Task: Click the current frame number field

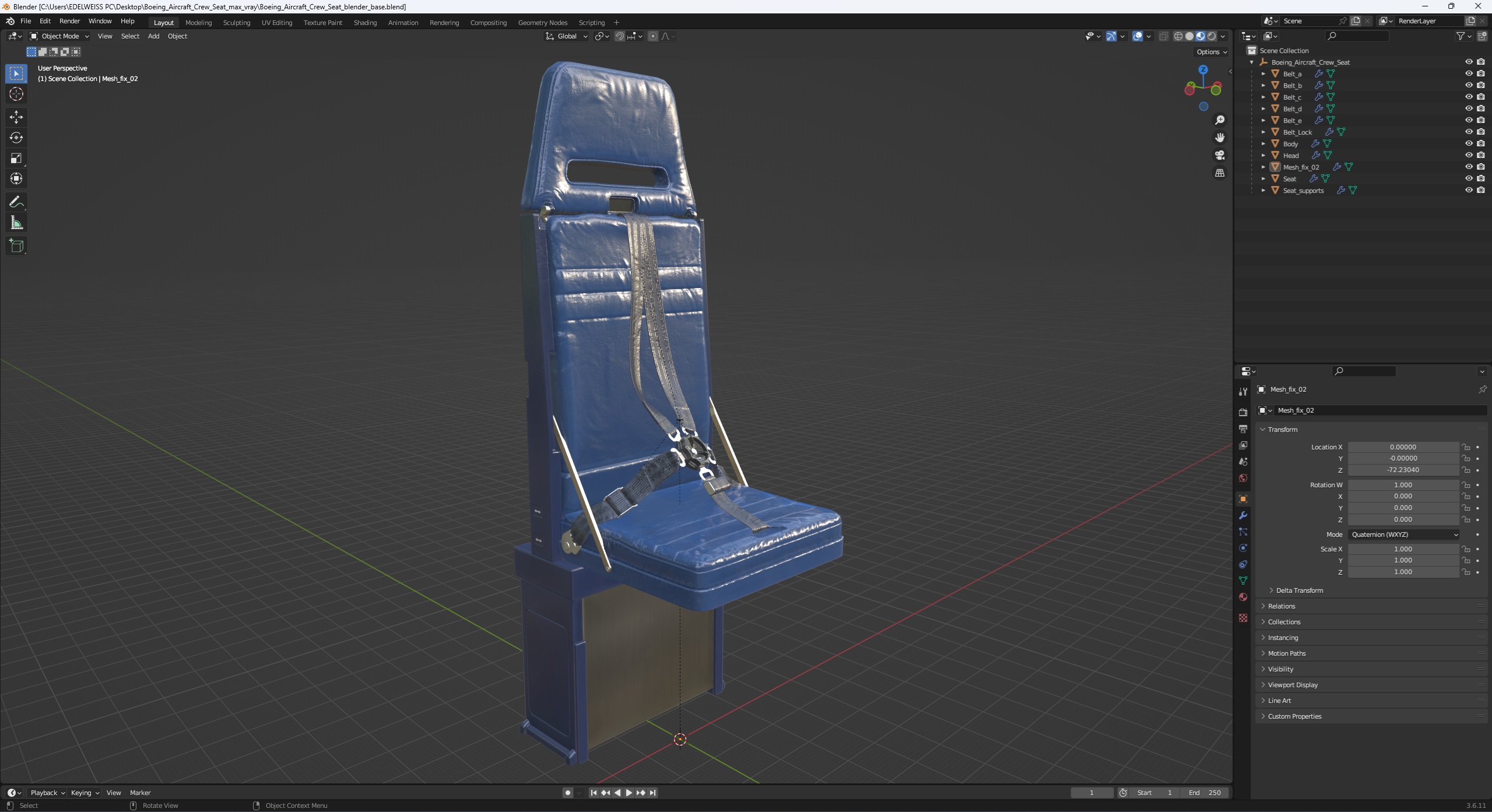Action: [1091, 793]
